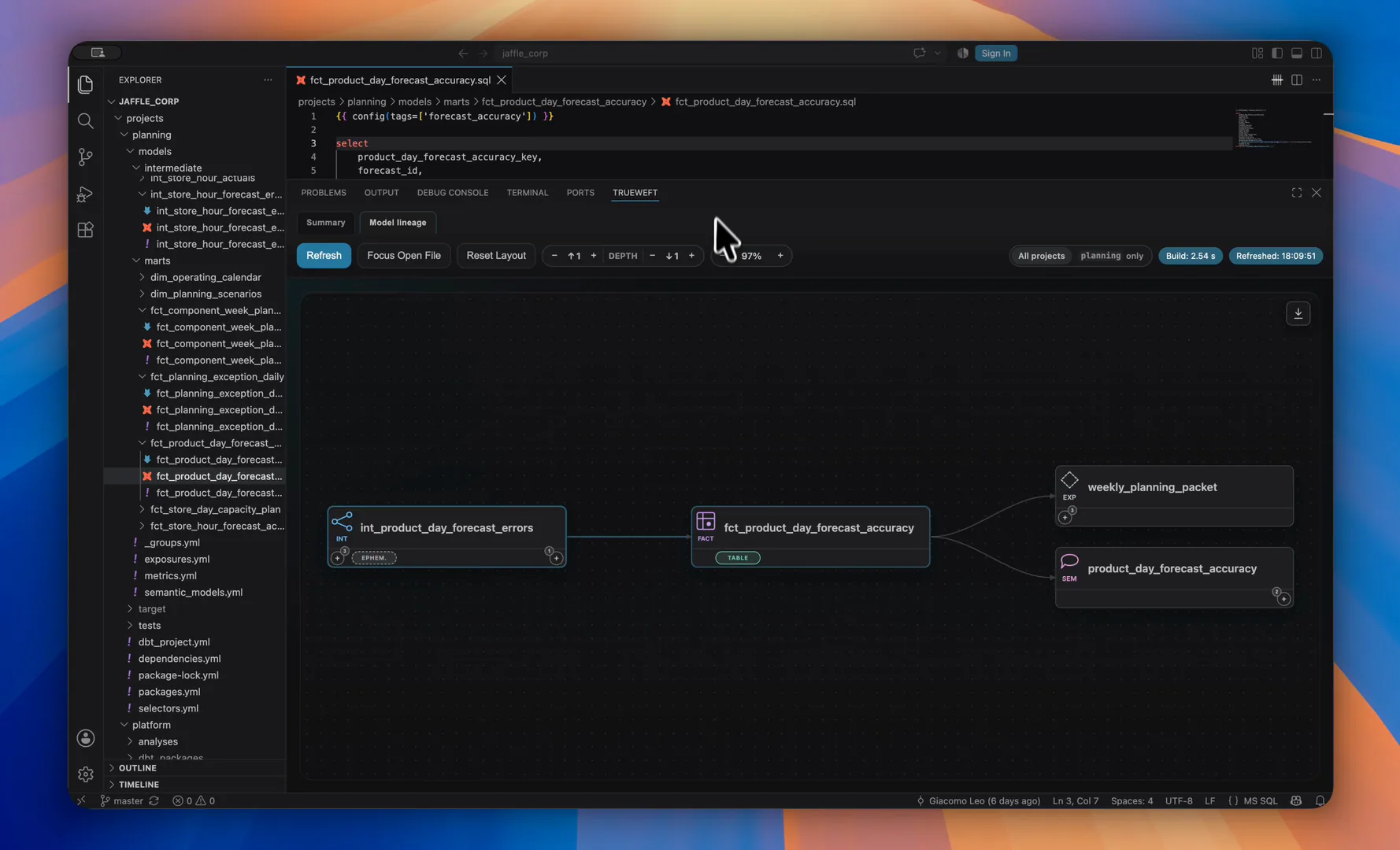Screen dimensions: 1400x850
Task: Open dropdown arrow beside chat icon
Action: point(937,54)
